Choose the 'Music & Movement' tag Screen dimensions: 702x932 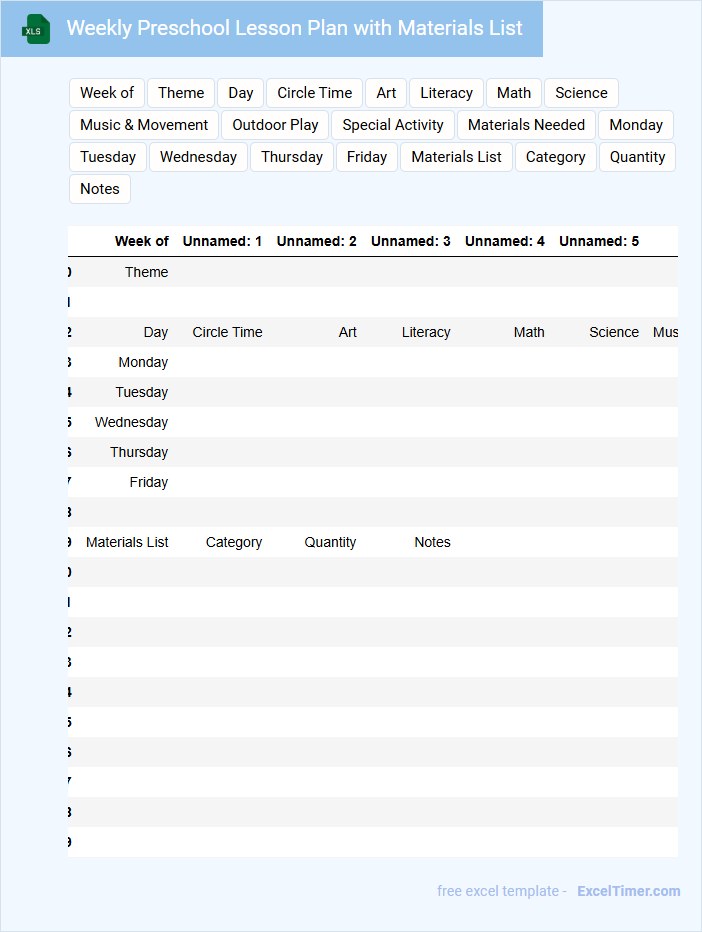pos(144,125)
